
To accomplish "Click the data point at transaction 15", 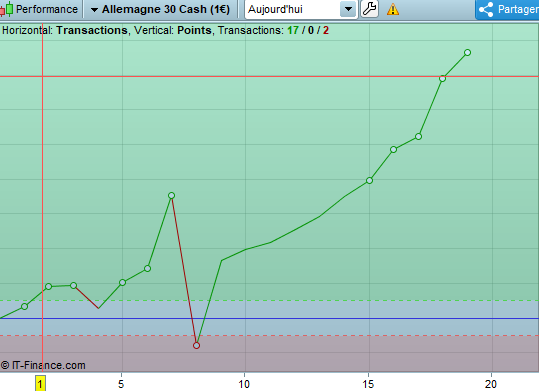I will click(369, 181).
